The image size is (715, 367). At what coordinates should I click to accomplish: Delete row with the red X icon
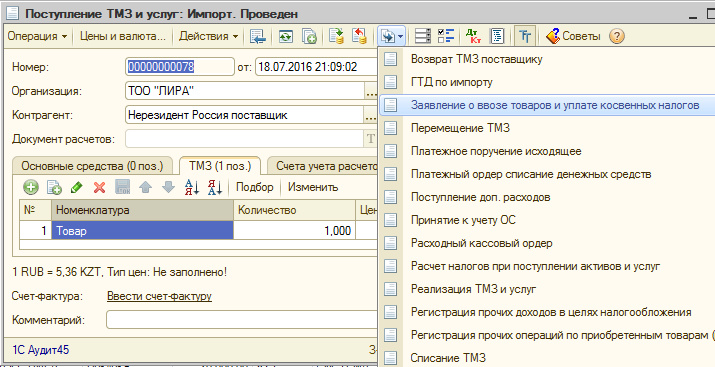(99, 187)
